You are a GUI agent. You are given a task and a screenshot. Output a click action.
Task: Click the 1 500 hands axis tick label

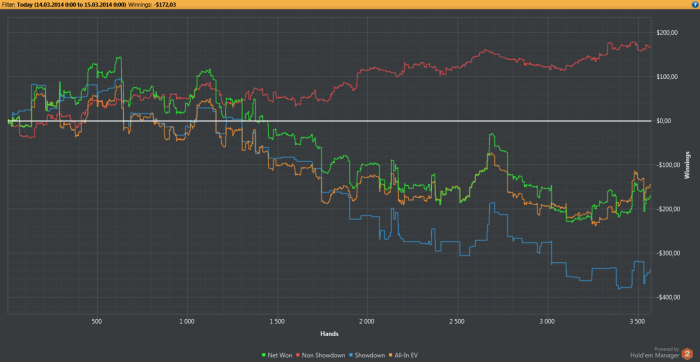tap(277, 321)
